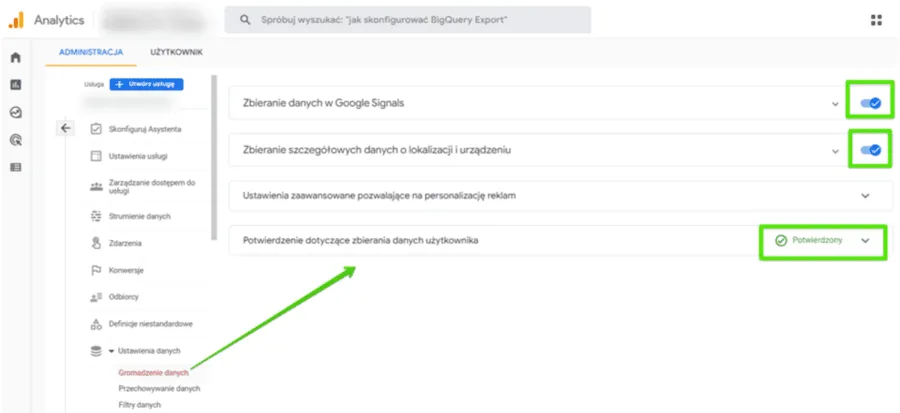Open Konwersje link
Image resolution: width=900 pixels, height=413 pixels.
point(126,270)
